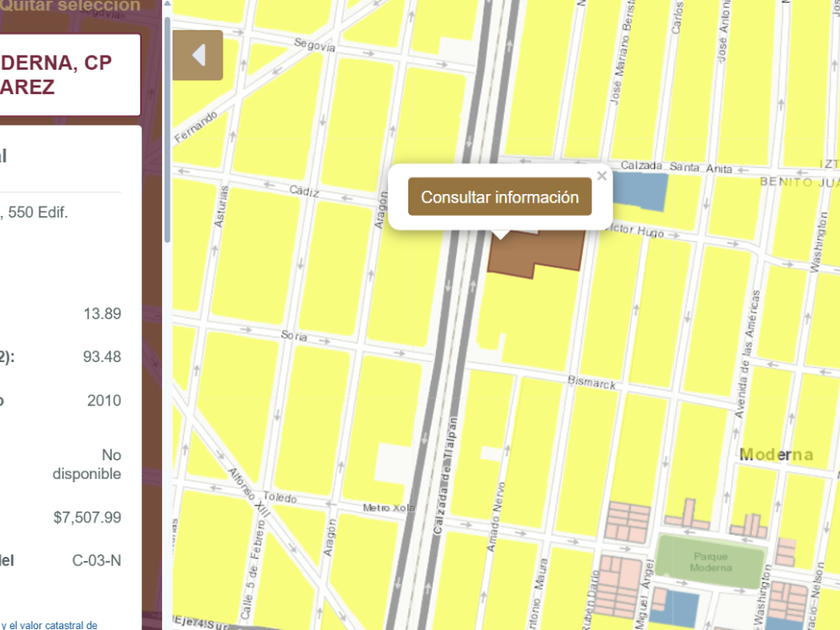840x630 pixels.
Task: Click the $7,507.99 value in panel
Action: pos(87,517)
